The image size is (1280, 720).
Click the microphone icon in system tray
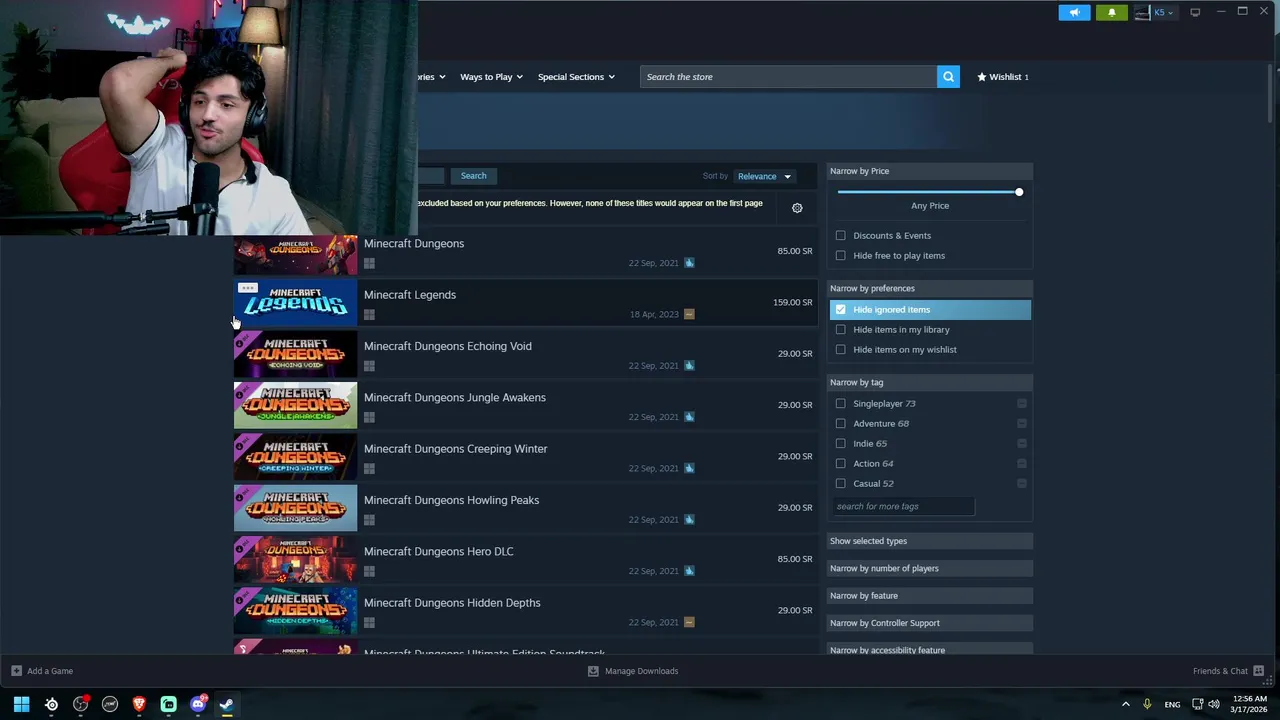(1147, 704)
